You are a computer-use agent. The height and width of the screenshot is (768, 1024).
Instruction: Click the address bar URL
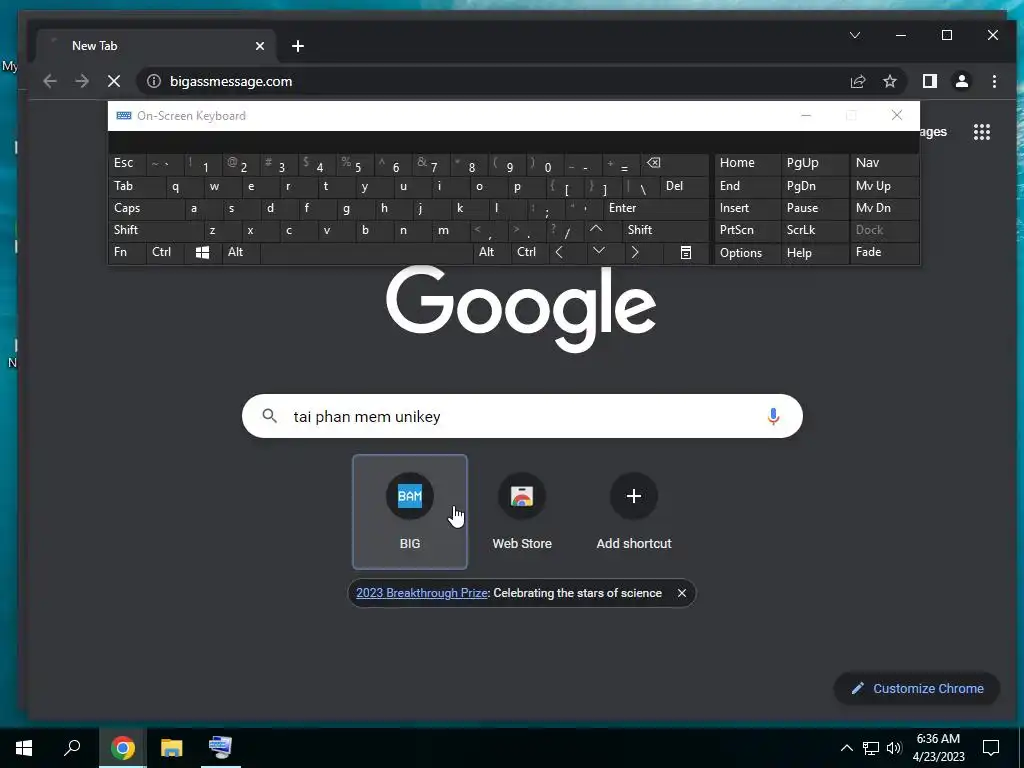pos(231,81)
